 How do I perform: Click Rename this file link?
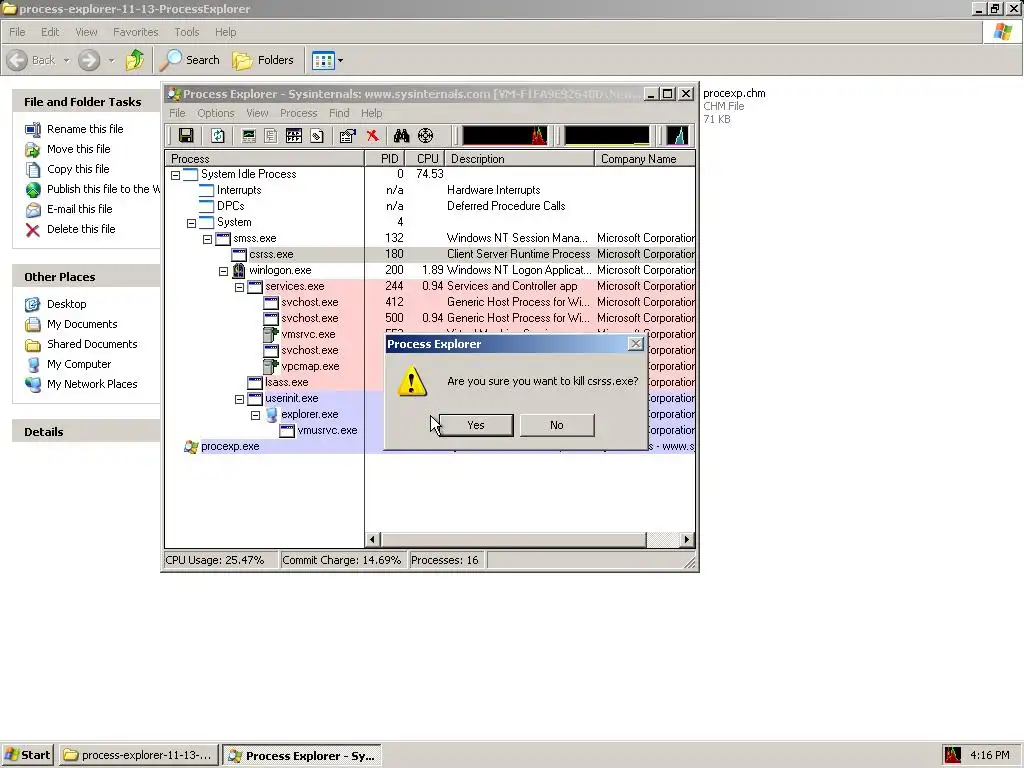(85, 129)
